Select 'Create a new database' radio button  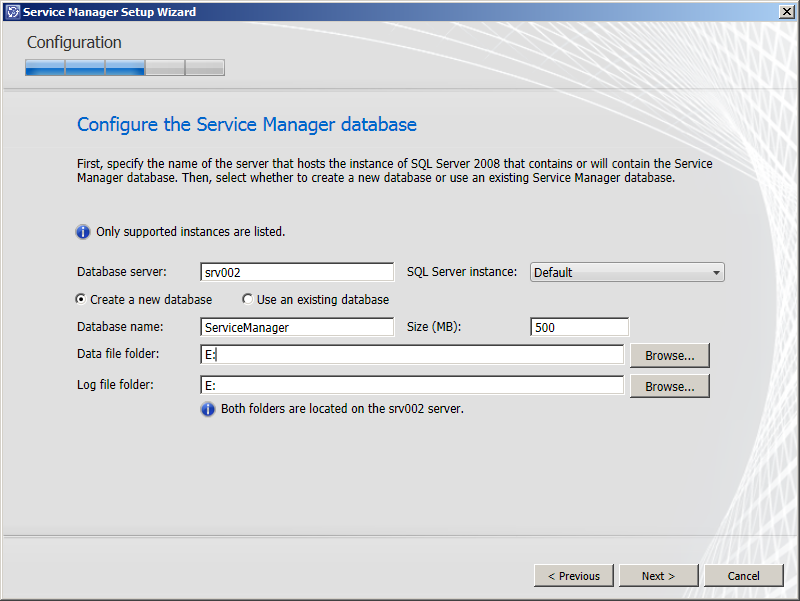click(81, 299)
